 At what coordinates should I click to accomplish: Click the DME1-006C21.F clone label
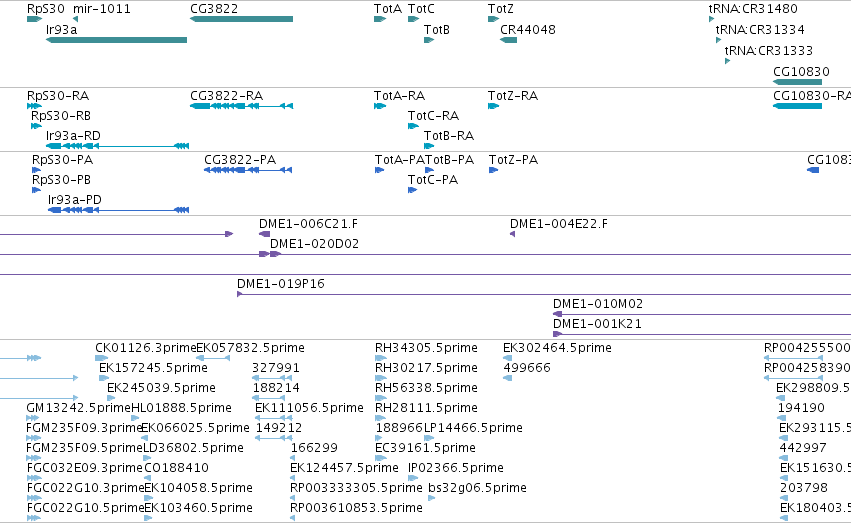pyautogui.click(x=308, y=224)
